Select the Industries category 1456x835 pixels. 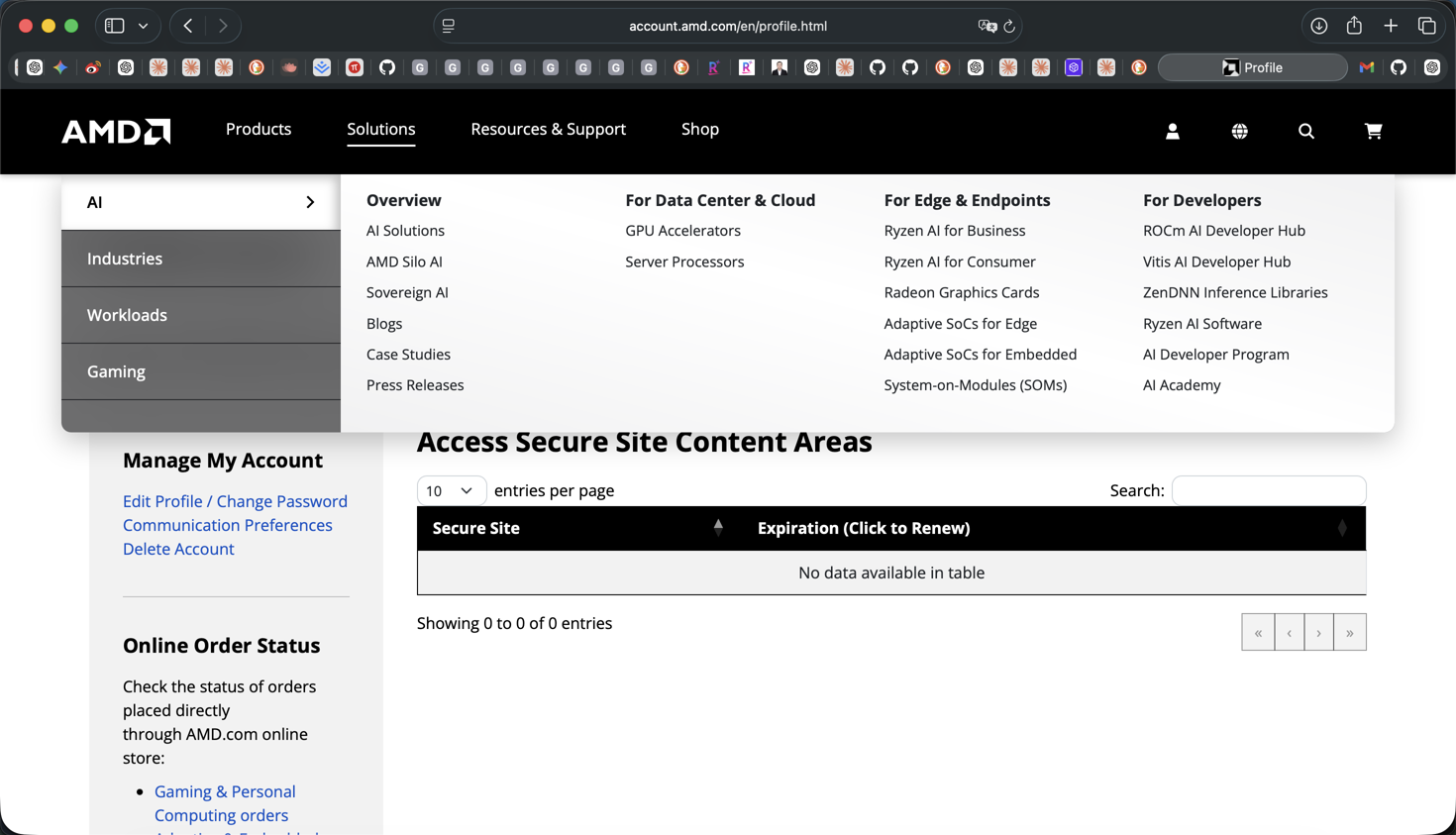tap(201, 259)
